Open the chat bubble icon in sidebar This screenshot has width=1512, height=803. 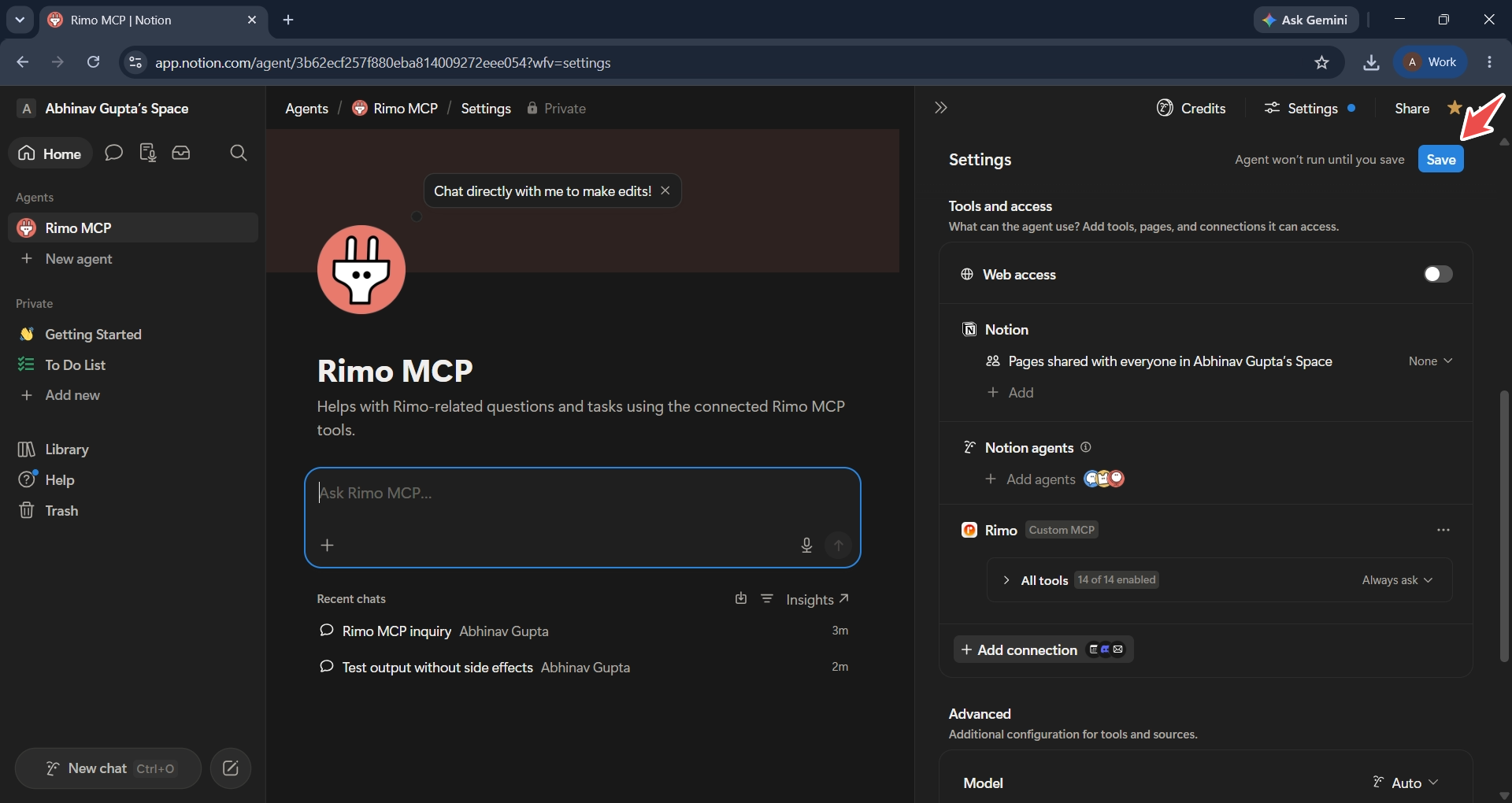113,153
